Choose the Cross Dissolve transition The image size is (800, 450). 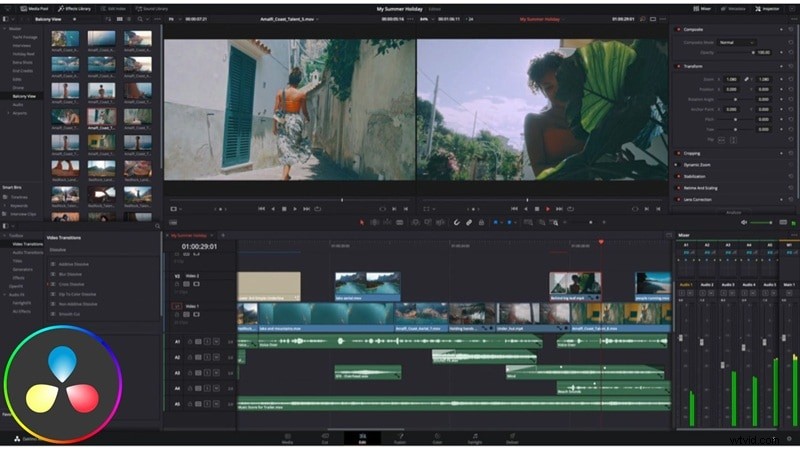coord(71,284)
